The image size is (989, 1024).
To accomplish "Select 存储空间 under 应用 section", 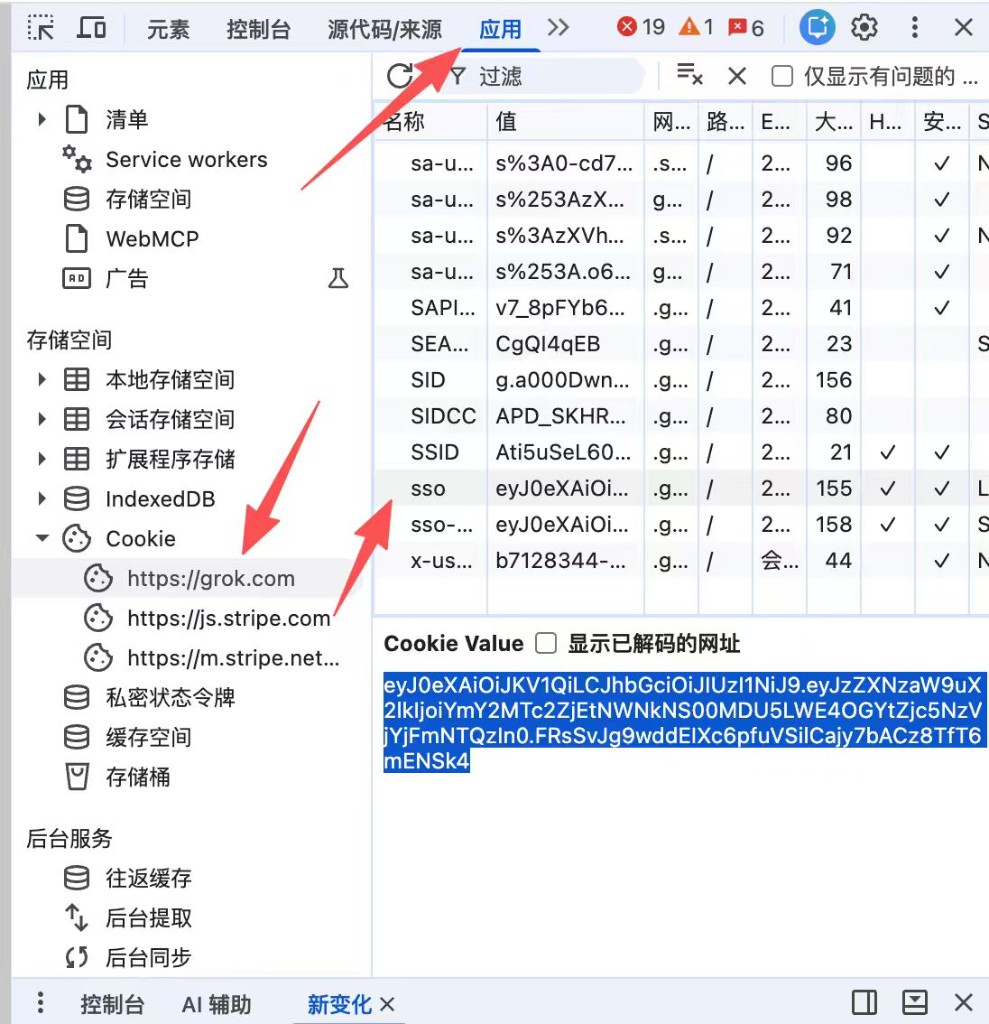I will coord(148,199).
